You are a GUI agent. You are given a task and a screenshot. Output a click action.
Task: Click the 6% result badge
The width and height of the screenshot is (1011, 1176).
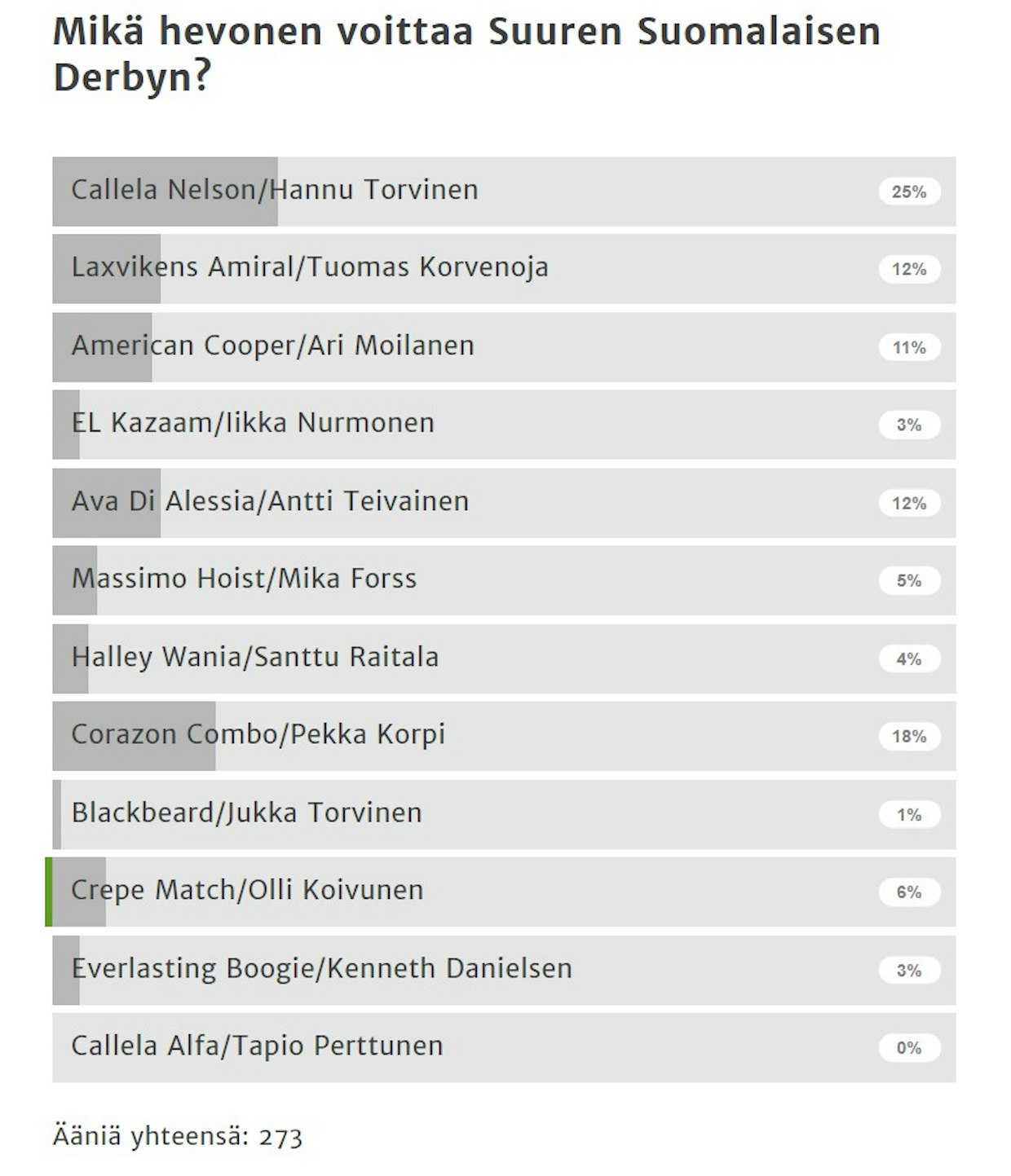(909, 892)
